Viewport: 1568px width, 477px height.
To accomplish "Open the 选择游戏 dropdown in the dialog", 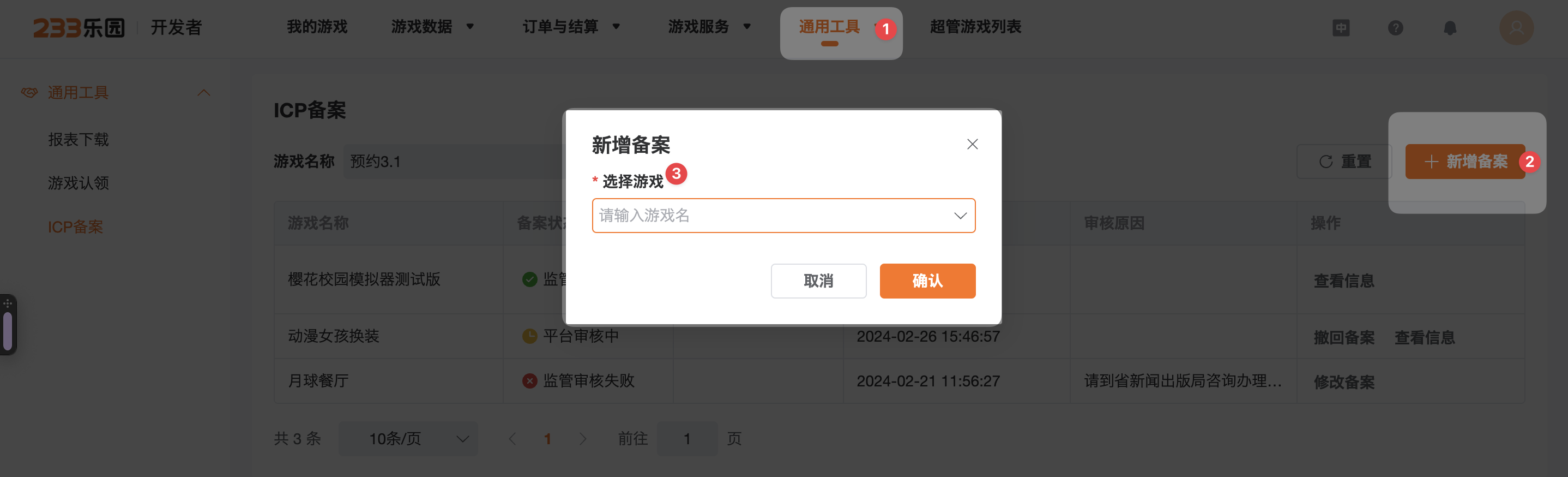I will tap(783, 215).
